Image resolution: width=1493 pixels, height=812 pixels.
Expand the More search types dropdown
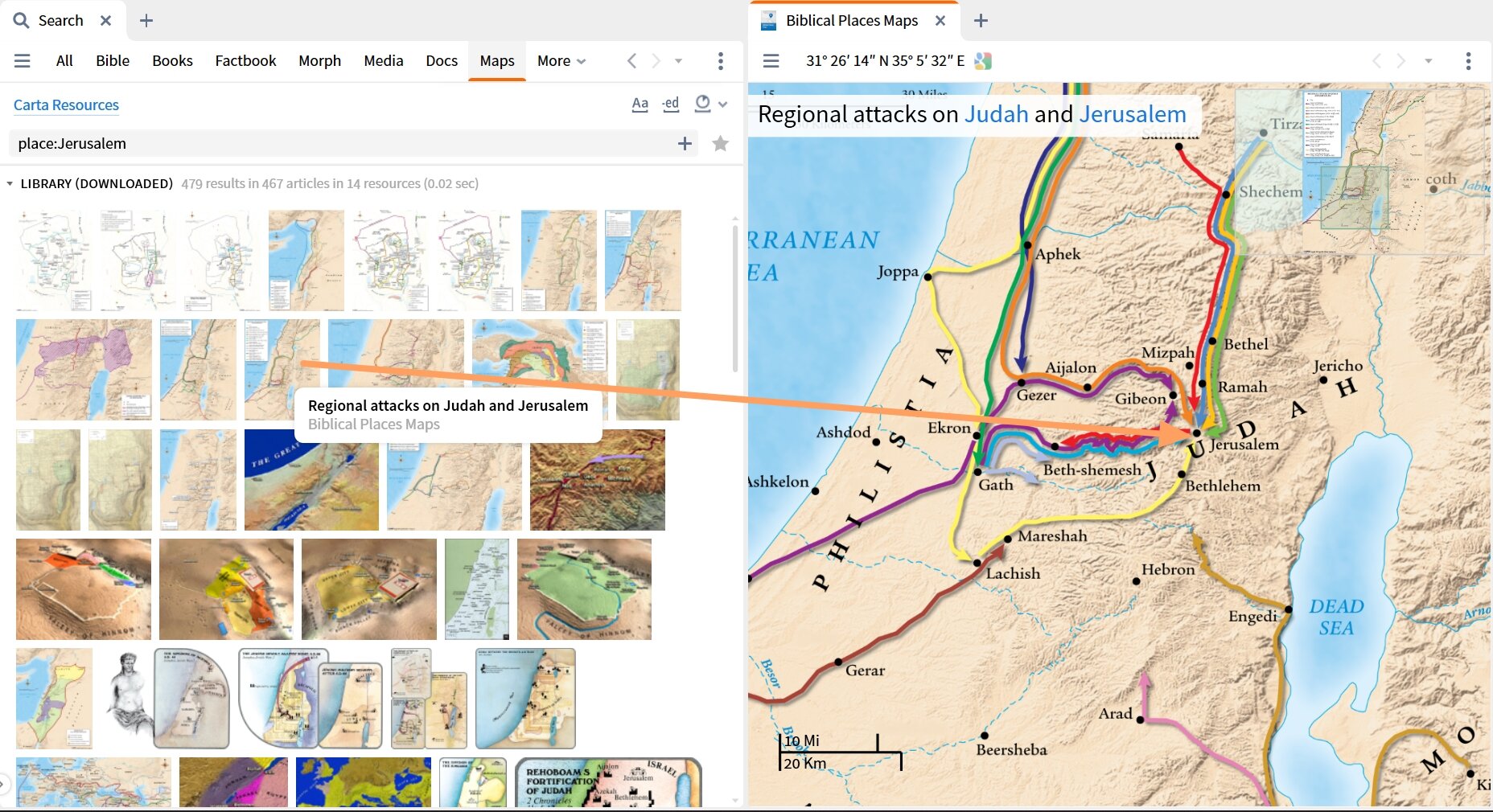(x=561, y=60)
